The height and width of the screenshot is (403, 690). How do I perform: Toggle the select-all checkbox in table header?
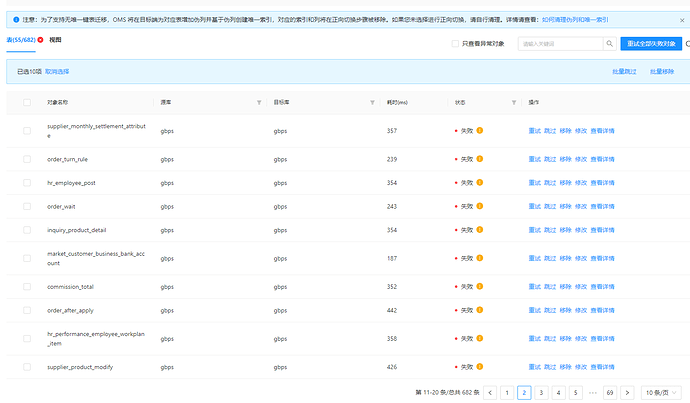coord(27,103)
